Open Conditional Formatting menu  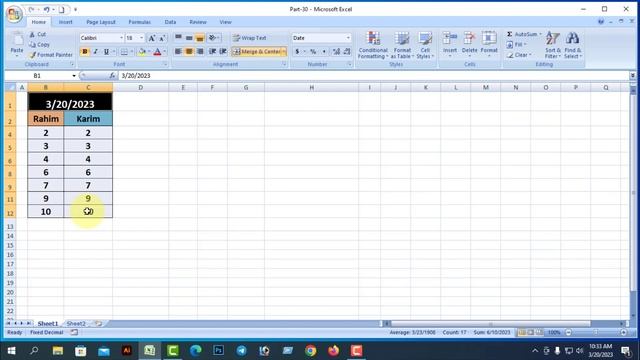pyautogui.click(x=373, y=45)
